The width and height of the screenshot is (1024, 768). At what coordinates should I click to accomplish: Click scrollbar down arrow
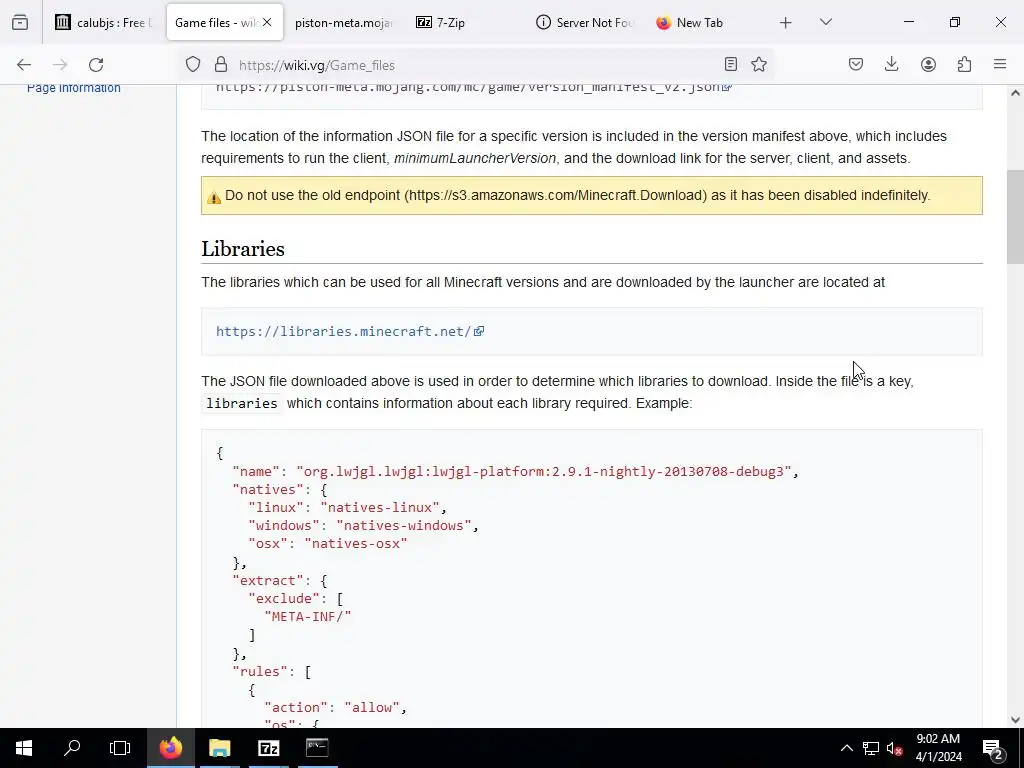click(x=1015, y=720)
